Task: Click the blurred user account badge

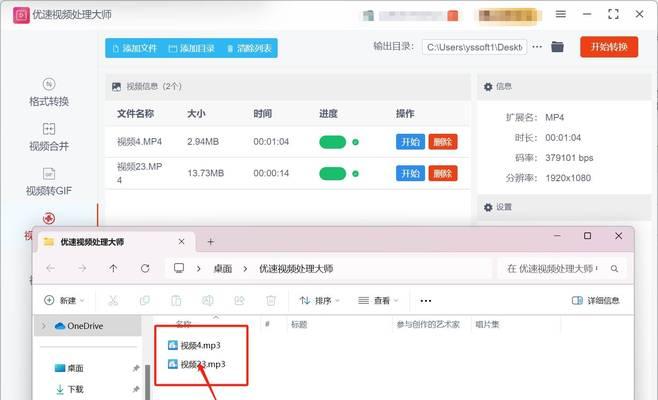Action: [x=507, y=16]
